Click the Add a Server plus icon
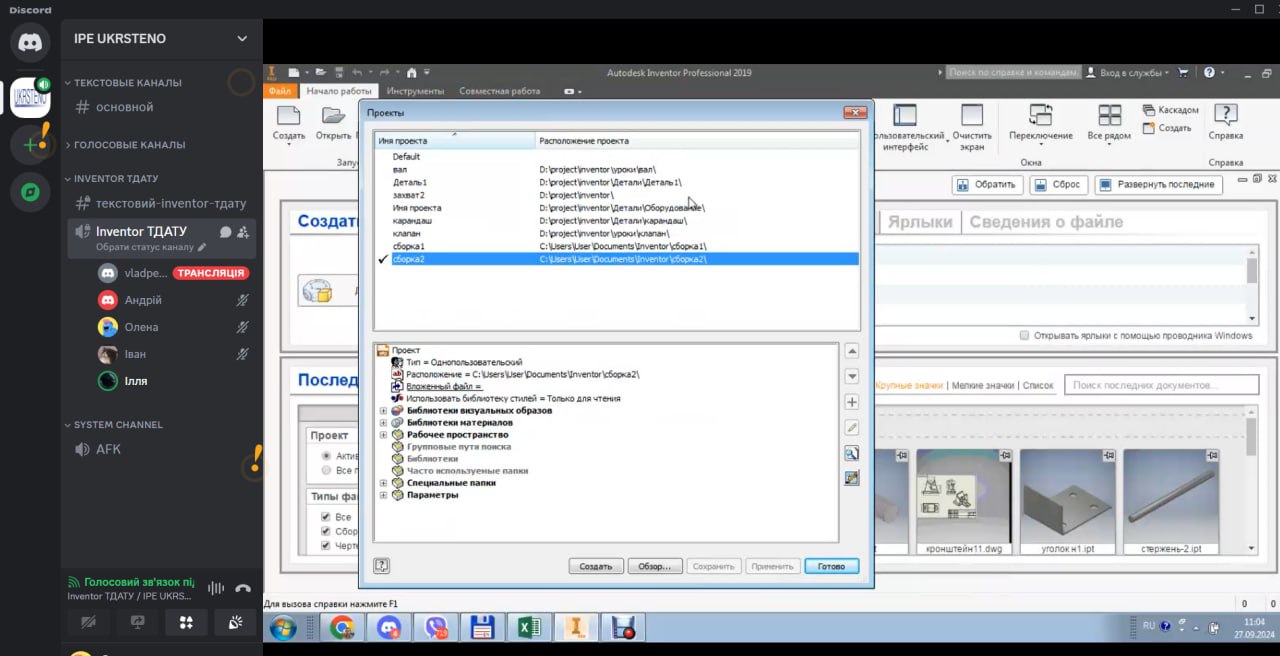1280x656 pixels. pos(30,144)
